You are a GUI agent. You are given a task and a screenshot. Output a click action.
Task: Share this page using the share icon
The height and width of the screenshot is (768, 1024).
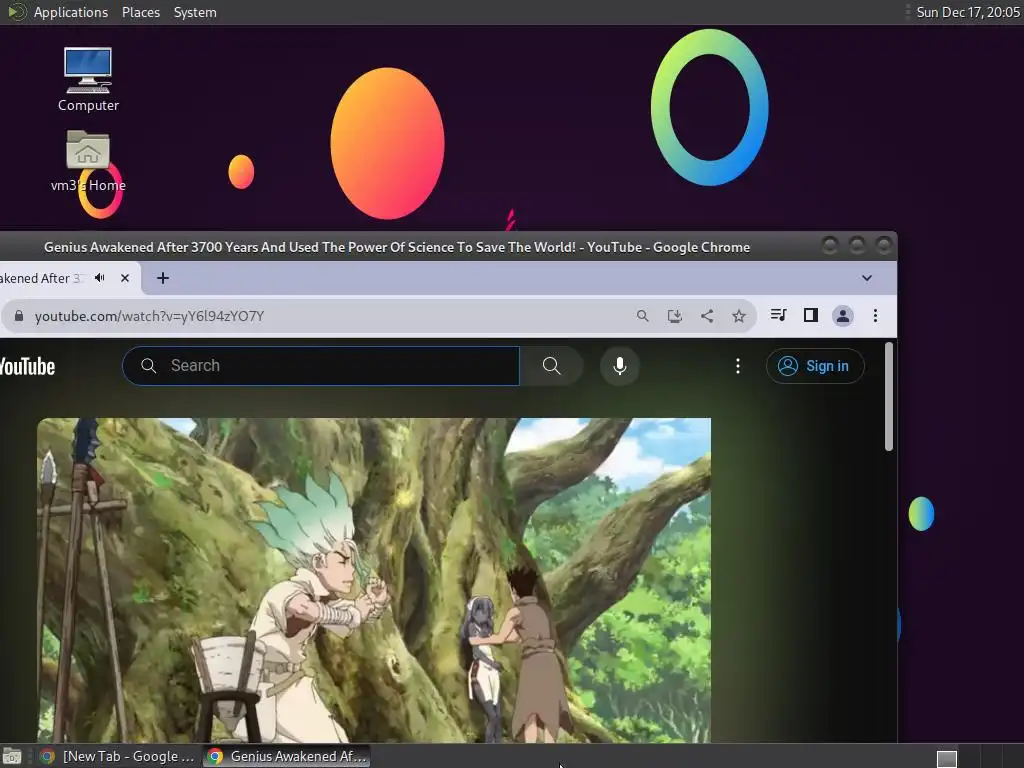pos(707,316)
